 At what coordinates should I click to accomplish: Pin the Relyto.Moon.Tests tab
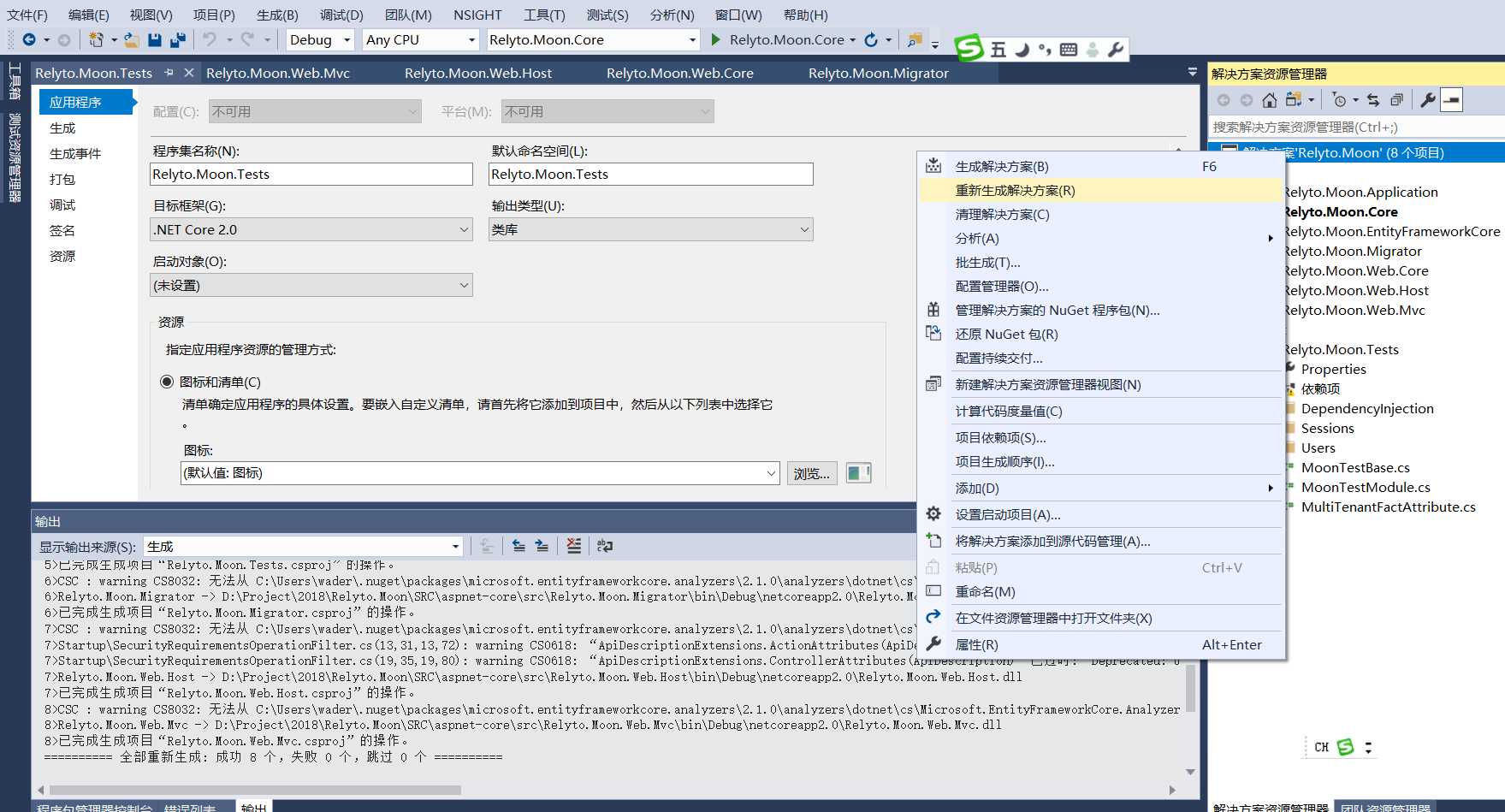169,73
